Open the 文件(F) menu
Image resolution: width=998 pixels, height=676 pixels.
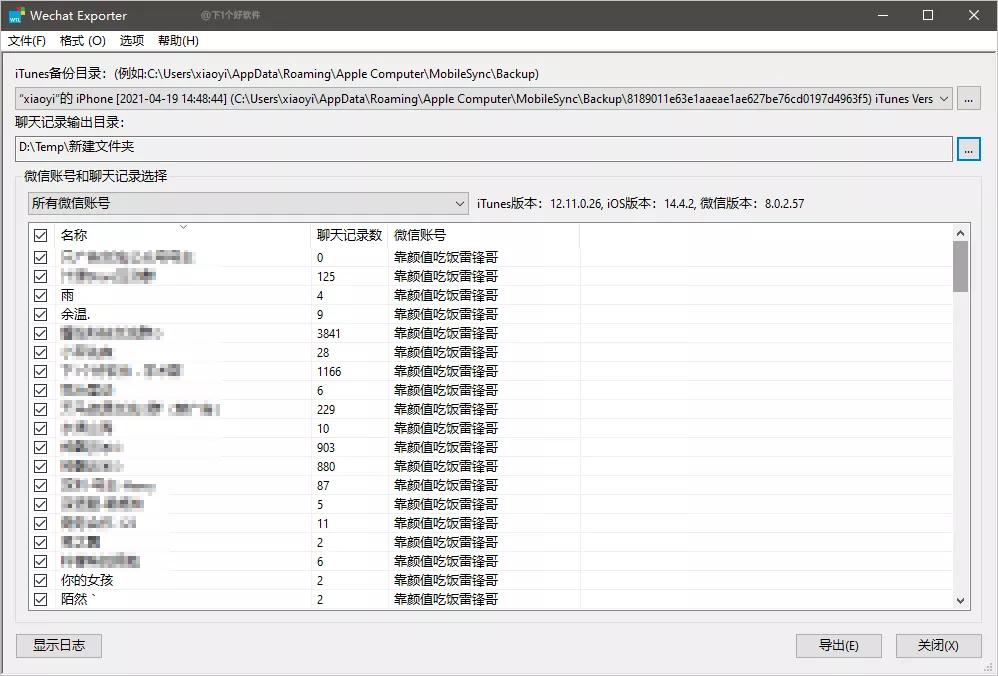[x=26, y=41]
